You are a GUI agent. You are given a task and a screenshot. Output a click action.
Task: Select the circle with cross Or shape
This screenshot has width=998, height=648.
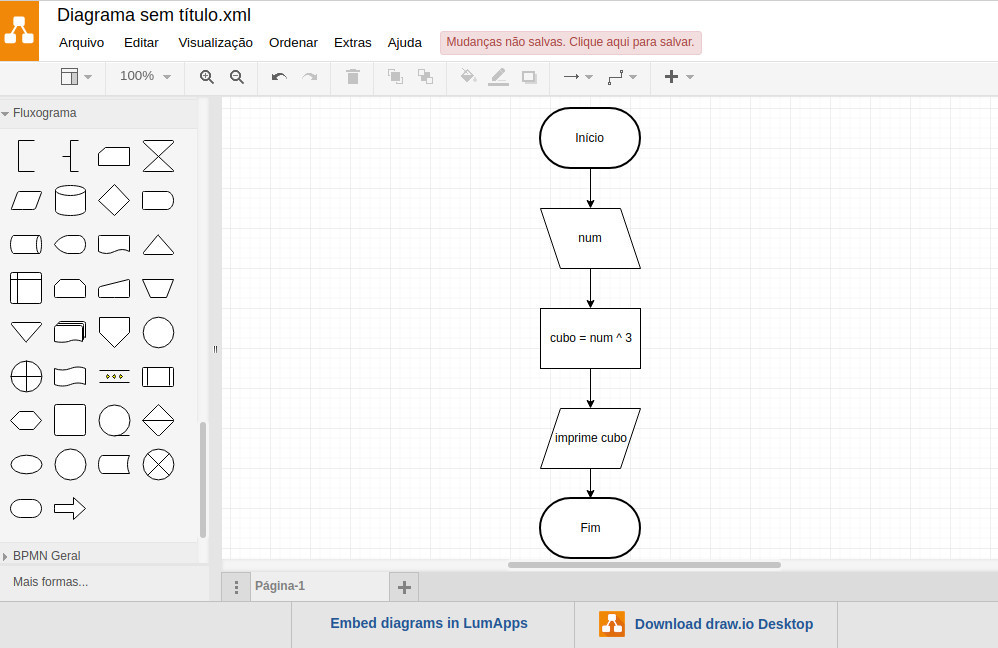coord(26,376)
